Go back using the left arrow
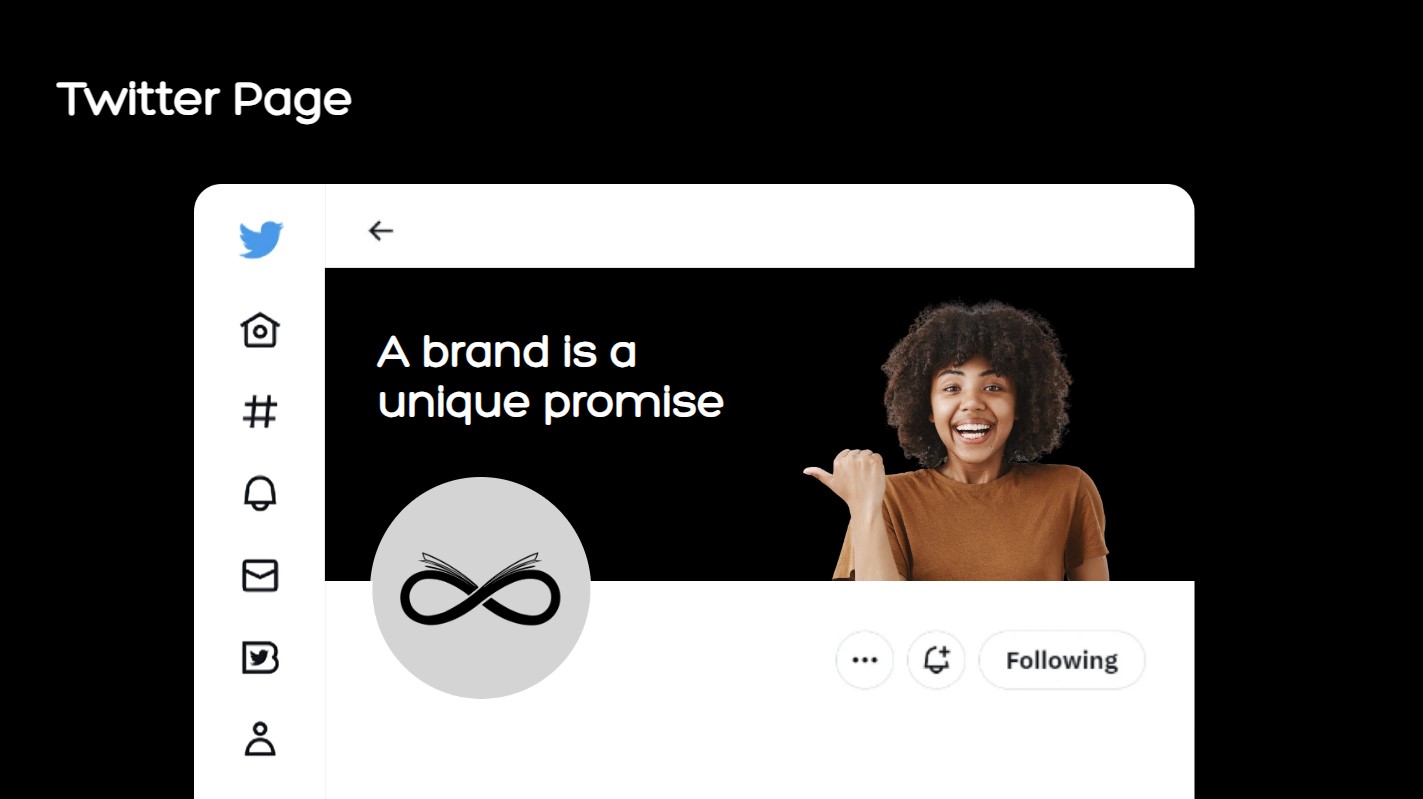This screenshot has width=1423, height=799. coord(381,231)
